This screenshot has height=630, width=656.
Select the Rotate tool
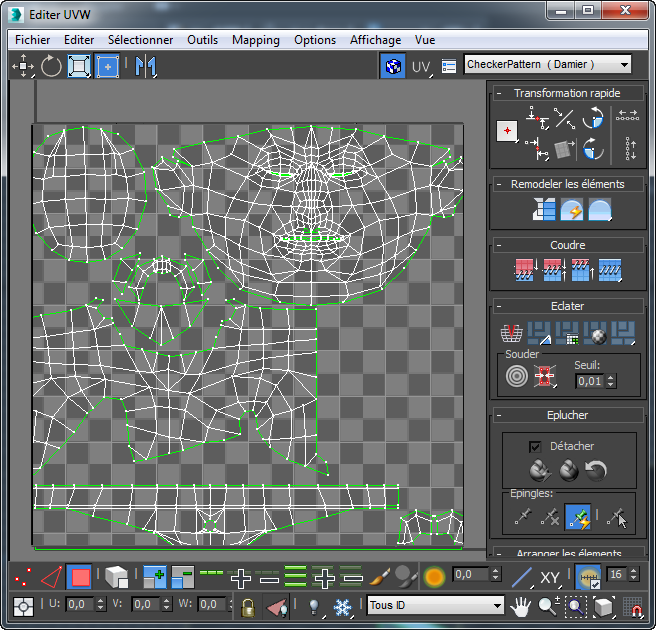pyautogui.click(x=50, y=66)
